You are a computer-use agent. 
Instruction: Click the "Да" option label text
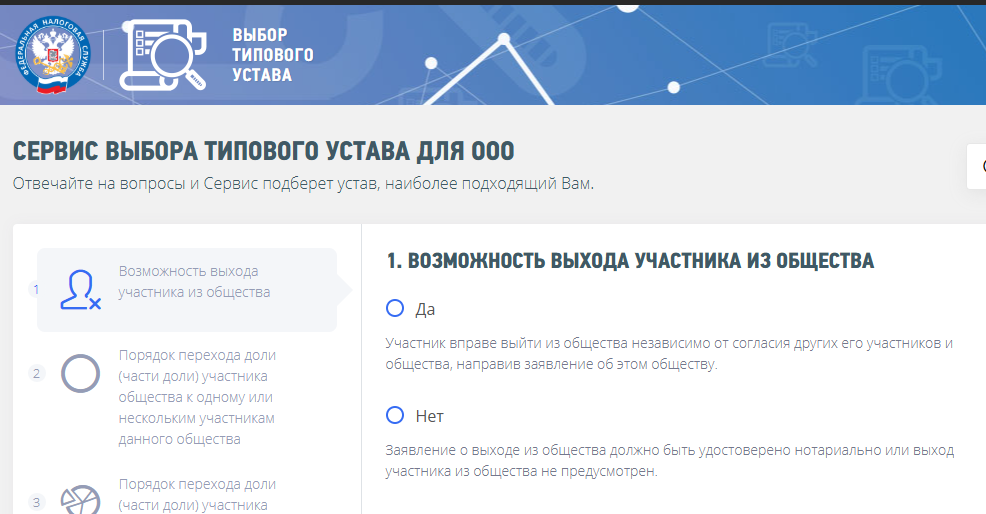(425, 309)
